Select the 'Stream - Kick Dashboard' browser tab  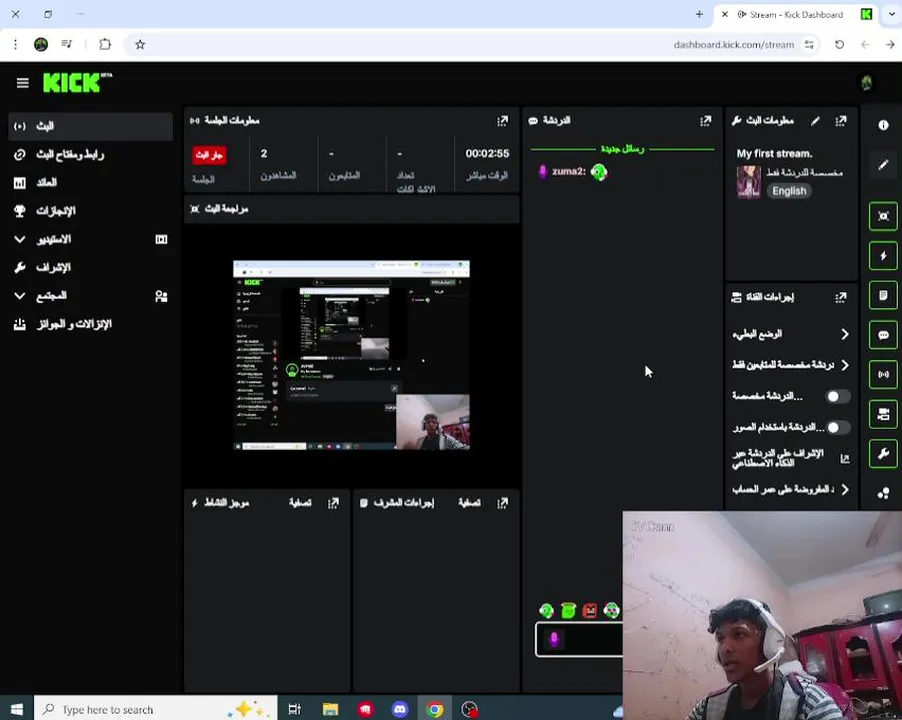(x=797, y=14)
